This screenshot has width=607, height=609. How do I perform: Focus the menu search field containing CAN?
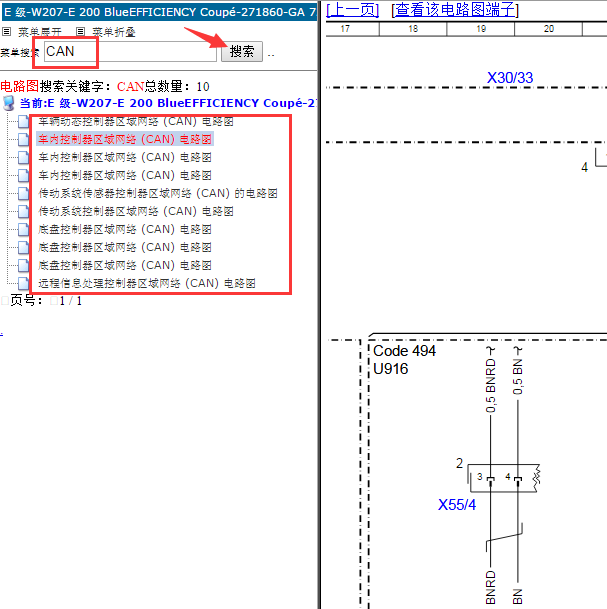click(x=130, y=52)
